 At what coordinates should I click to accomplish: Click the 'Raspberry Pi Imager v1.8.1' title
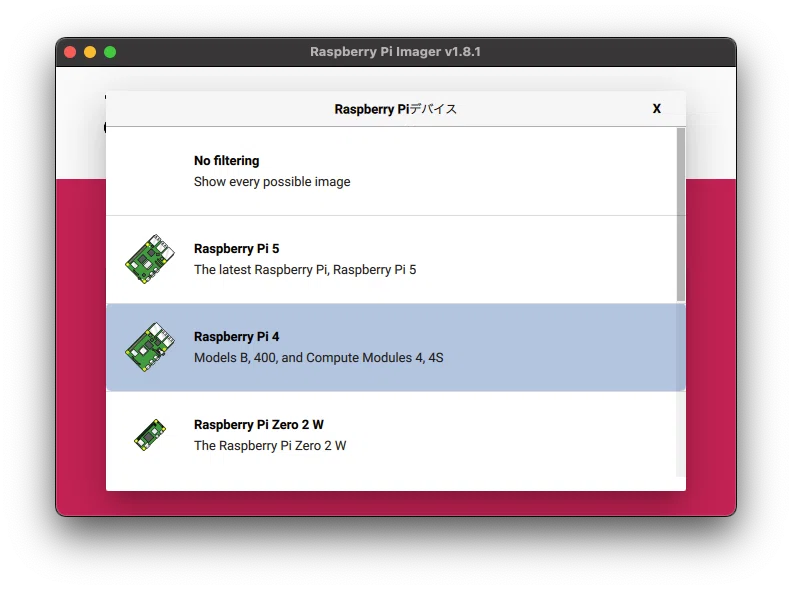[x=395, y=52]
